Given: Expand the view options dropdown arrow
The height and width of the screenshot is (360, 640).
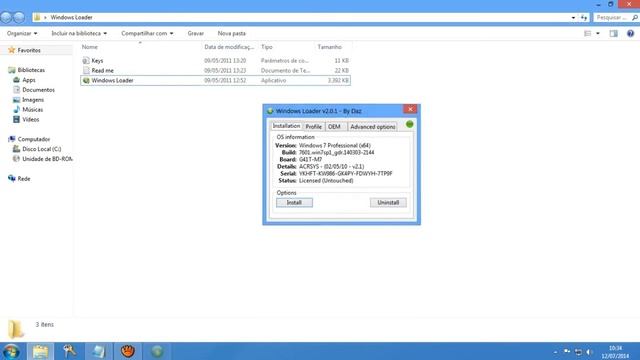Looking at the screenshot, I should (598, 33).
